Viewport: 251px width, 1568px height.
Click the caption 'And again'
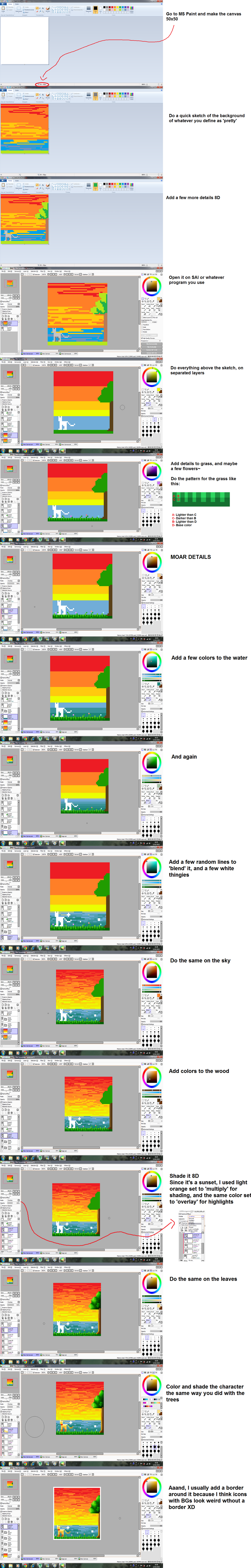click(184, 757)
